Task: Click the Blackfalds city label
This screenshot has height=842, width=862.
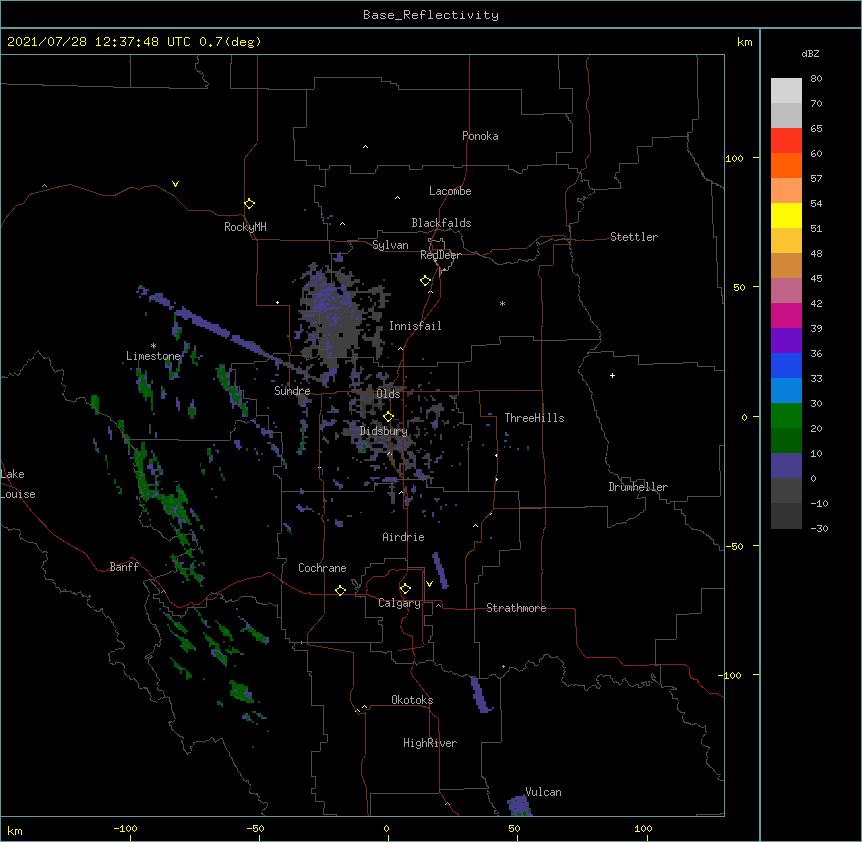Action: (x=441, y=223)
